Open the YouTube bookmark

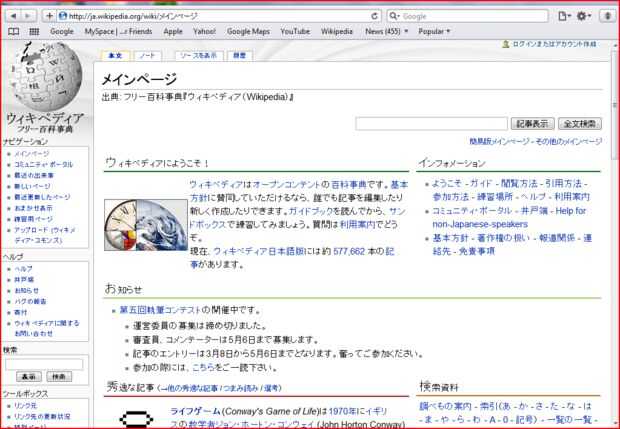[295, 31]
